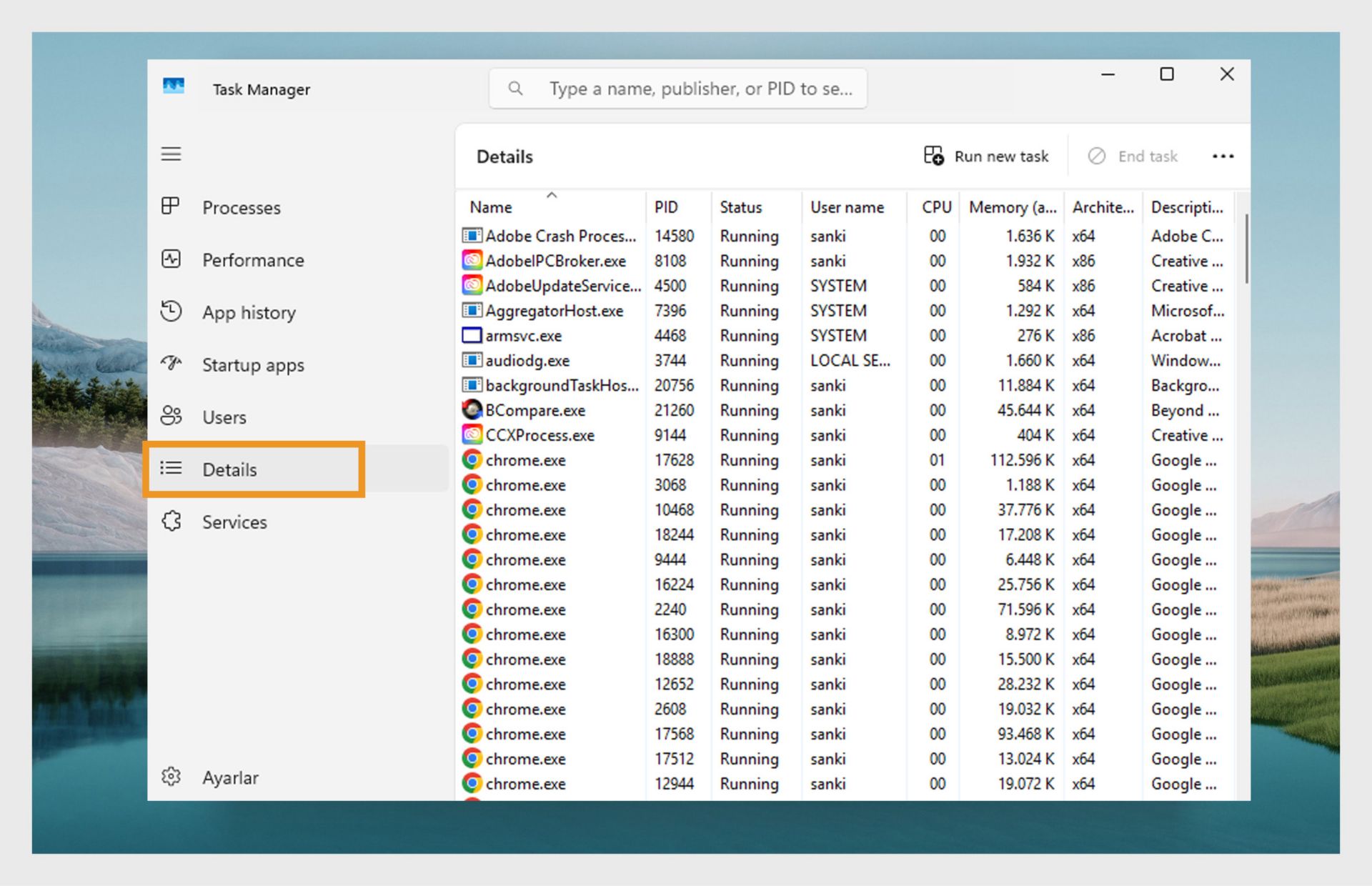1372x886 pixels.
Task: Toggle the hamburger navigation menu
Action: [x=171, y=154]
